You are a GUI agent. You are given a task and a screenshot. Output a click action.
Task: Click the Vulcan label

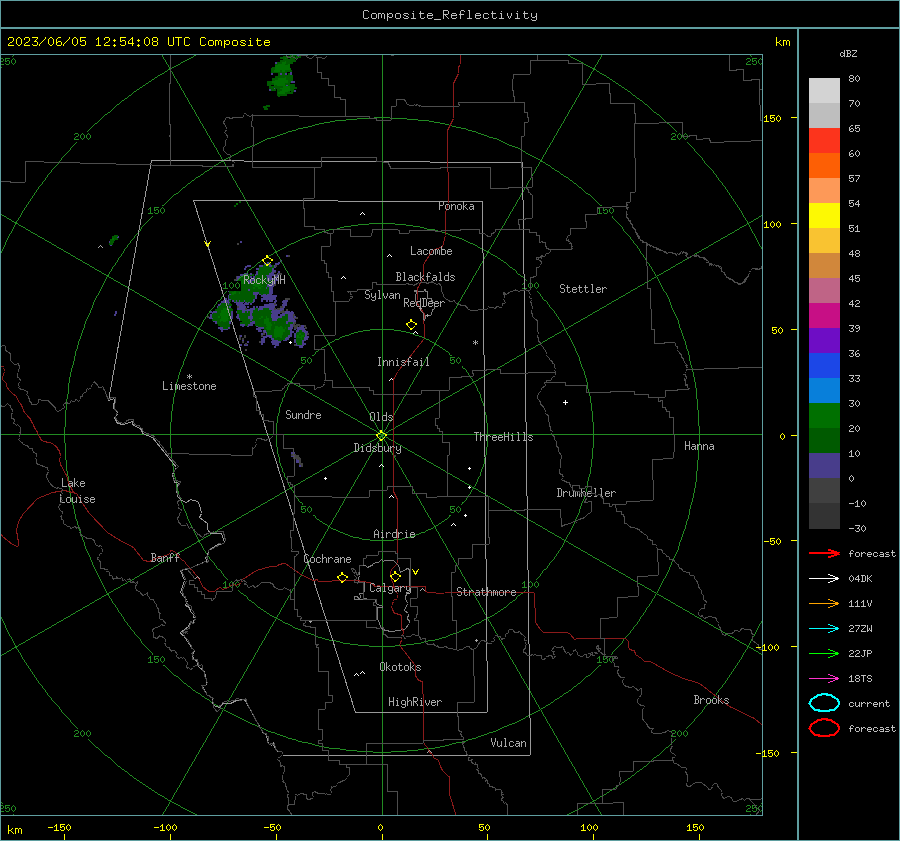509,743
